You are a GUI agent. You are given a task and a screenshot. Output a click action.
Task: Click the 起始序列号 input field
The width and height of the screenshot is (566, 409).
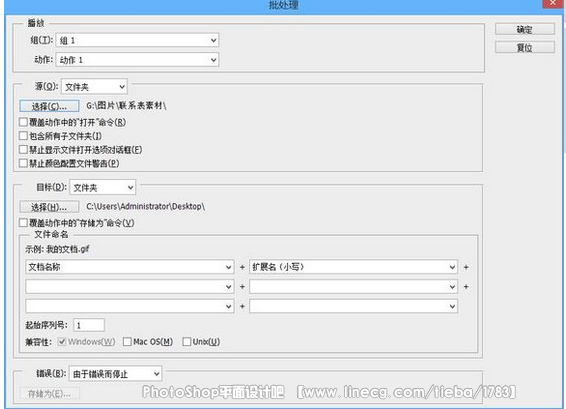(89, 325)
